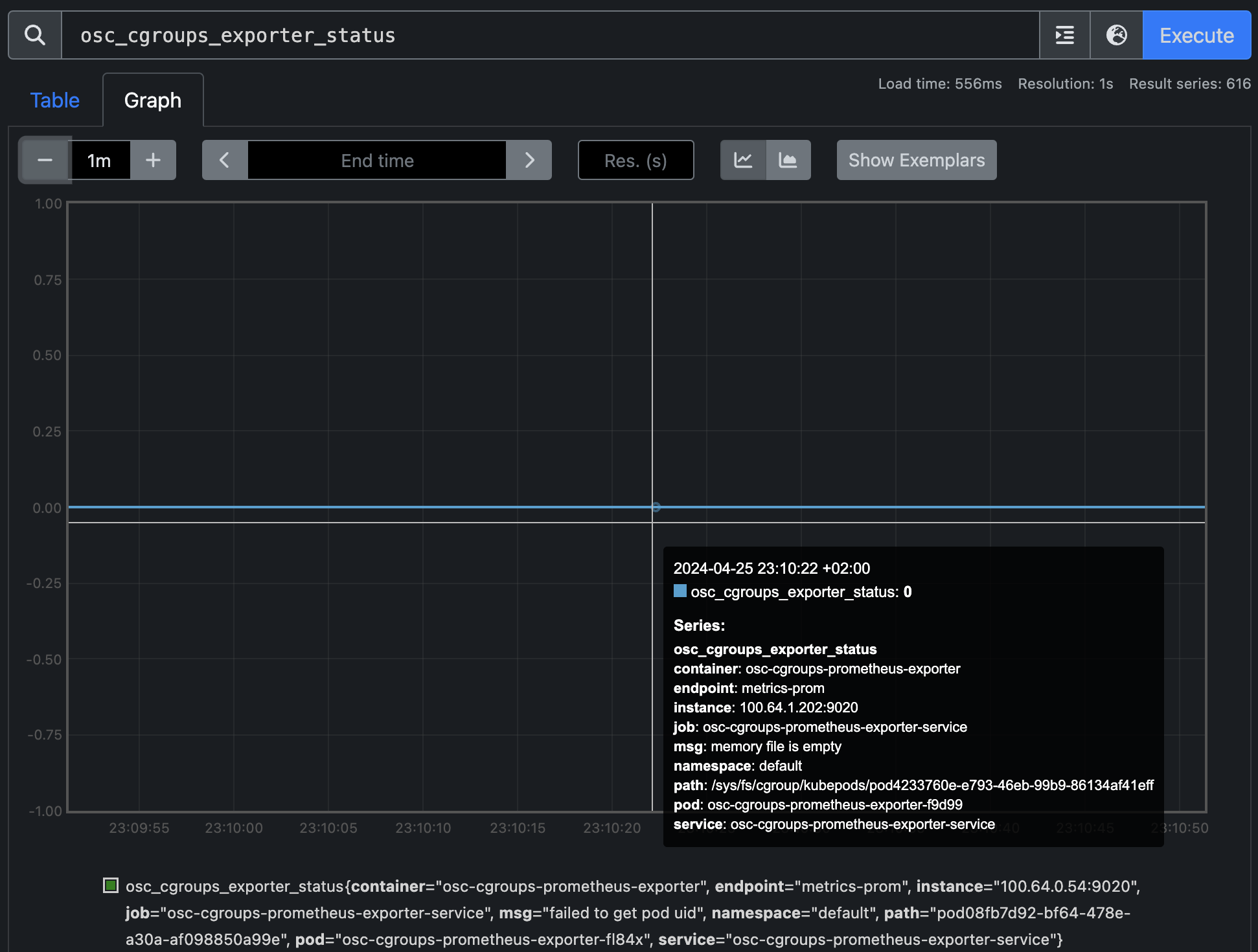Click the format expression icon
This screenshot has width=1258, height=952.
click(x=1064, y=35)
